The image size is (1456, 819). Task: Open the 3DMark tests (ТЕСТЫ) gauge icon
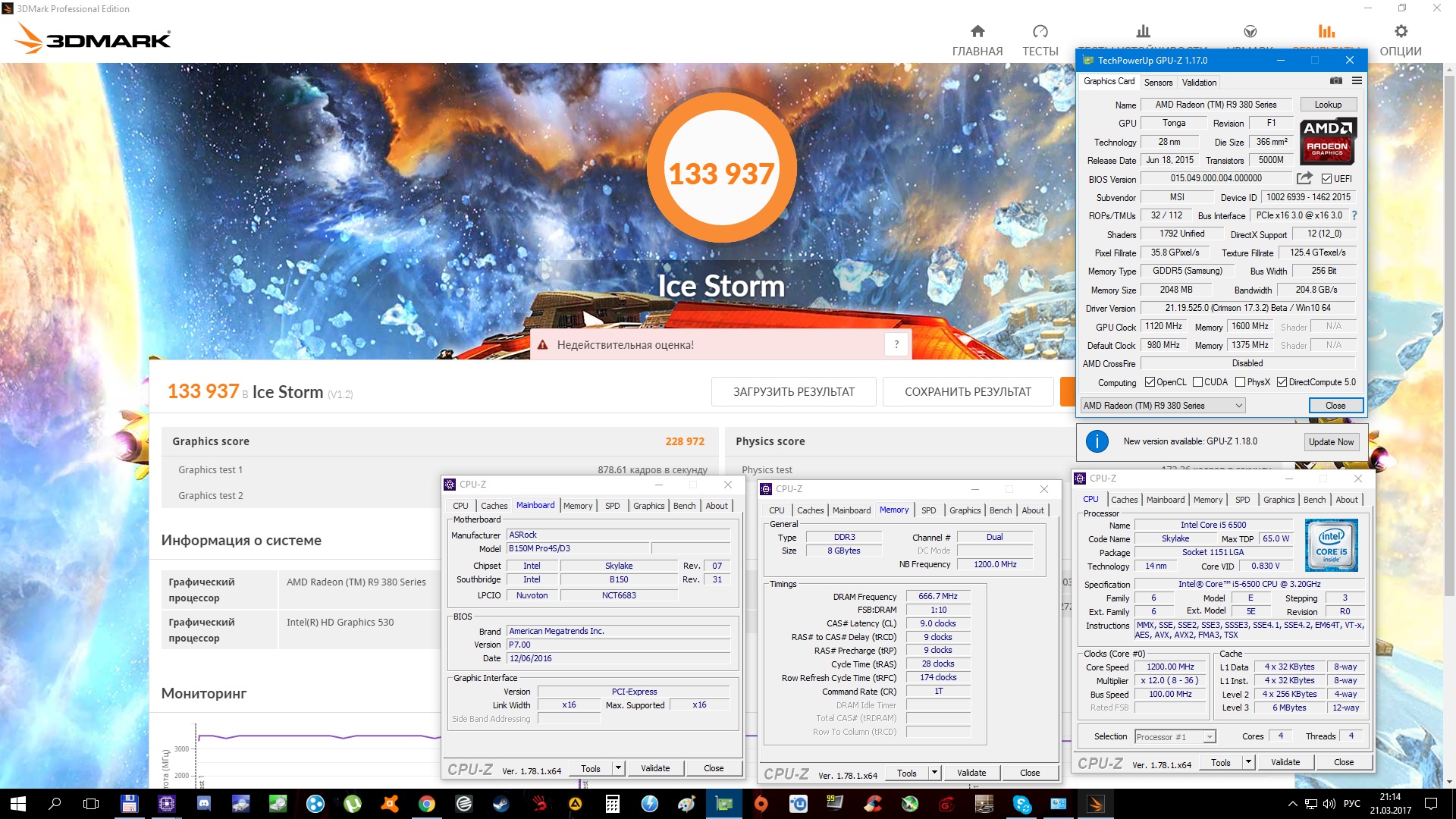[1040, 31]
